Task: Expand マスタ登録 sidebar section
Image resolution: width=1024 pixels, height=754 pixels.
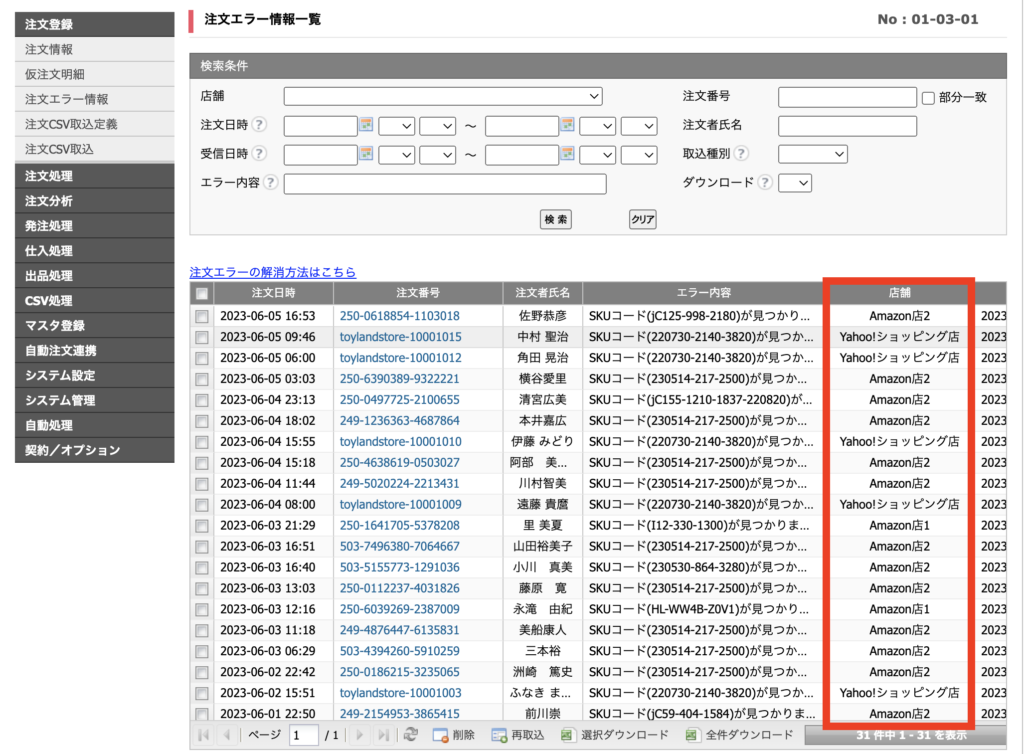Action: pyautogui.click(x=95, y=326)
